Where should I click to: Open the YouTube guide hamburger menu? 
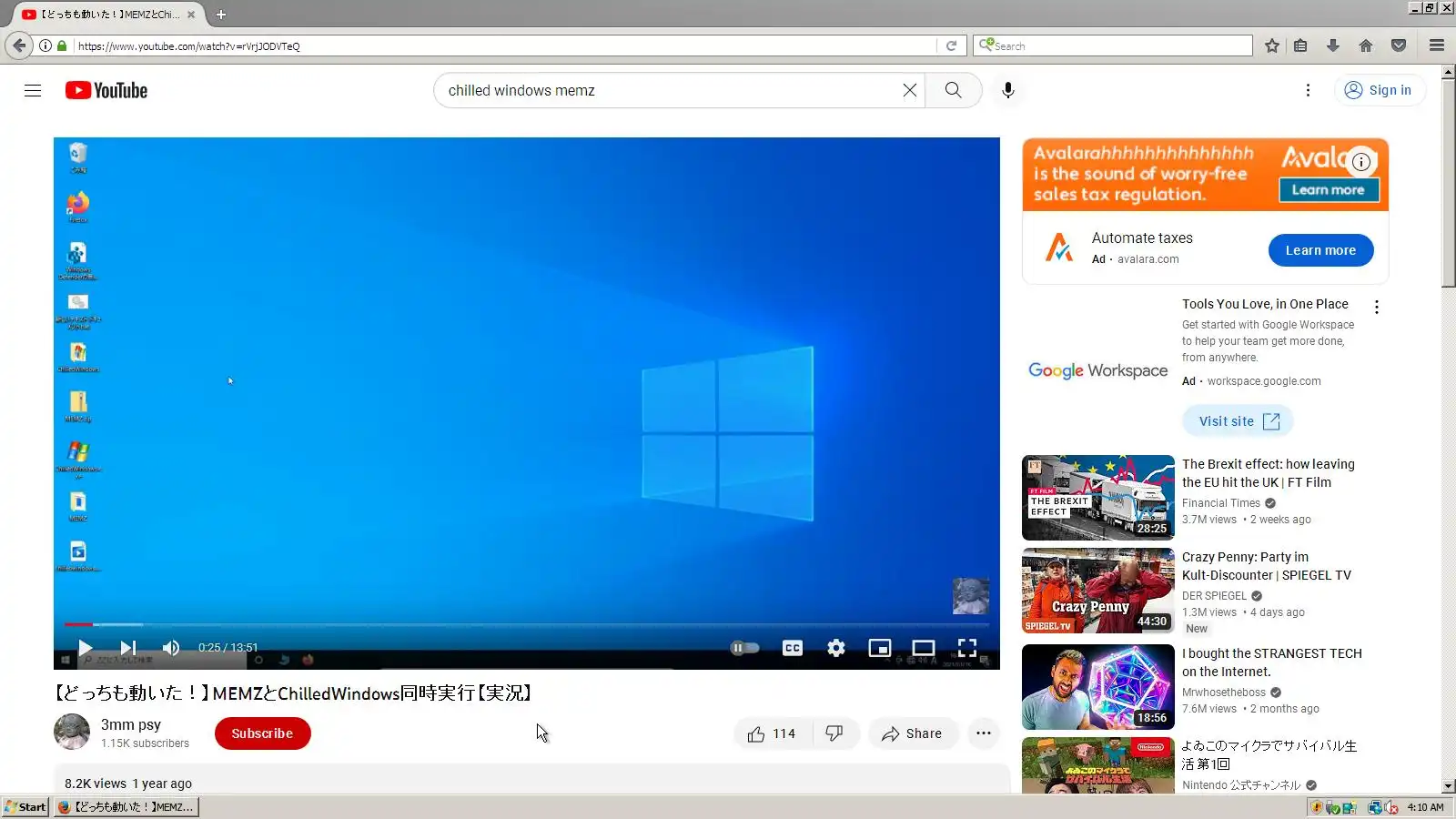(33, 90)
